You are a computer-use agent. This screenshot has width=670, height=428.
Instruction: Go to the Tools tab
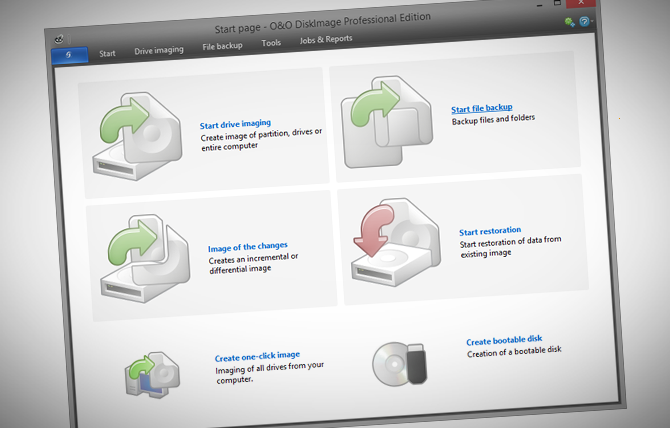271,43
